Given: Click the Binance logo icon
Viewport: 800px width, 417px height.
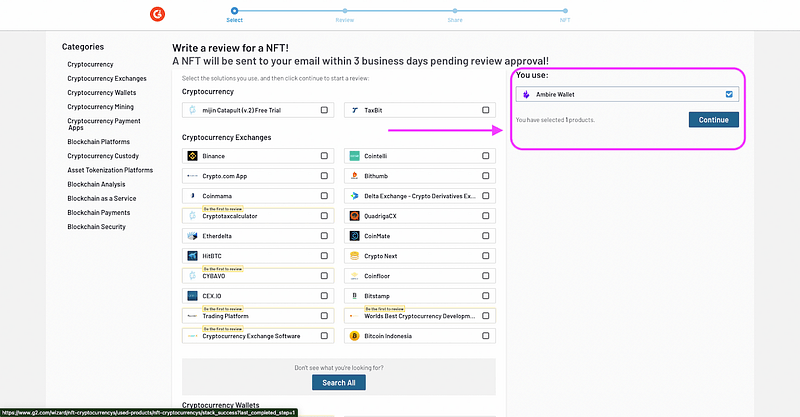Looking at the screenshot, I should point(192,156).
